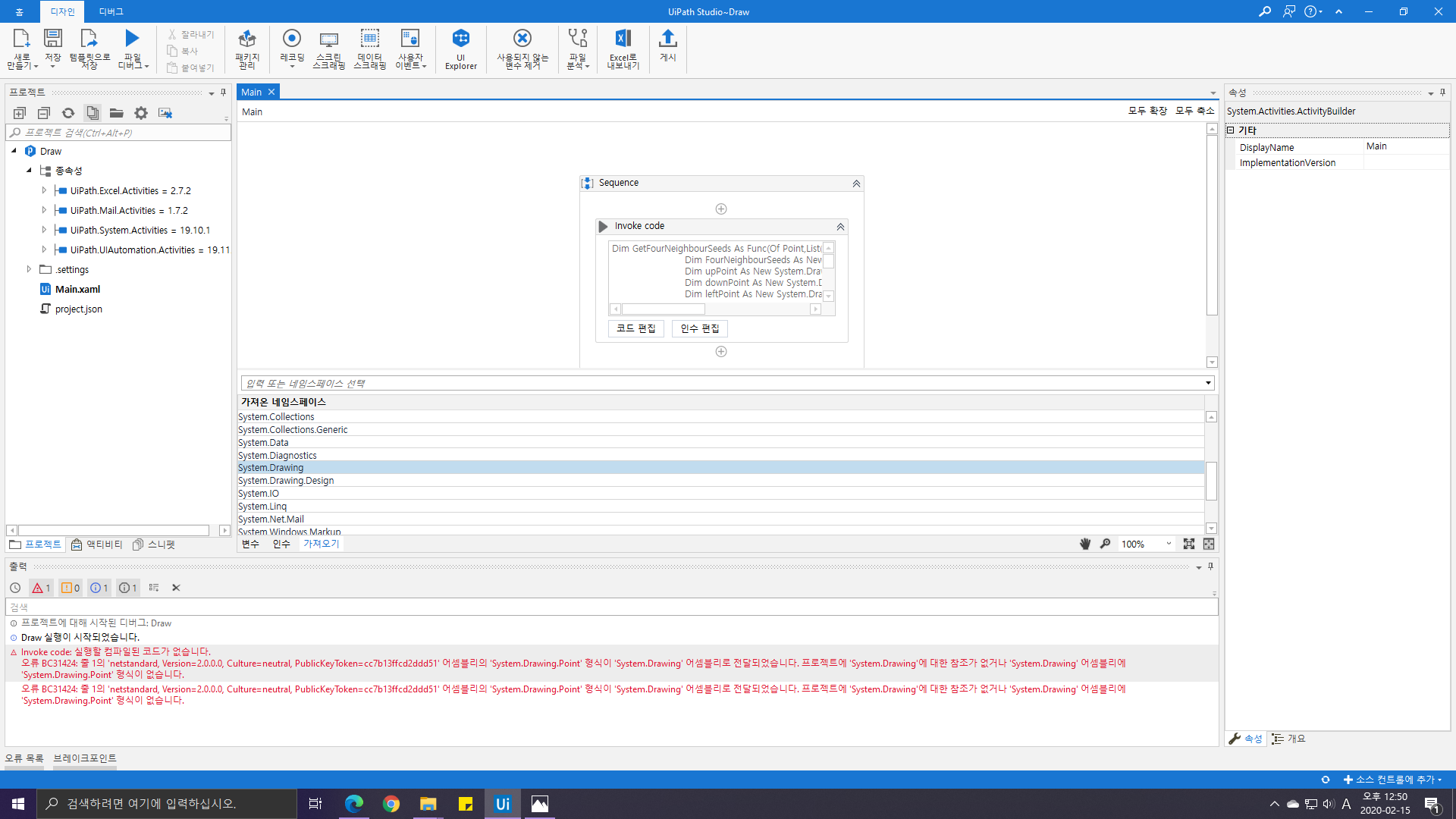
Task: Collapse the Invoke code activity
Action: point(840,226)
